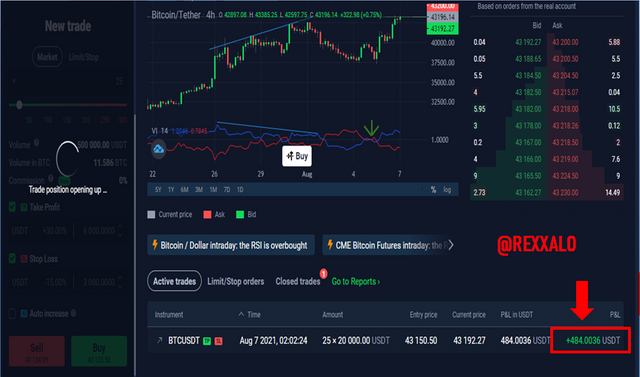Viewport: 640px width, 377px height.
Task: Decrease Take Profit value stepper down
Action: pyautogui.click(x=120, y=235)
